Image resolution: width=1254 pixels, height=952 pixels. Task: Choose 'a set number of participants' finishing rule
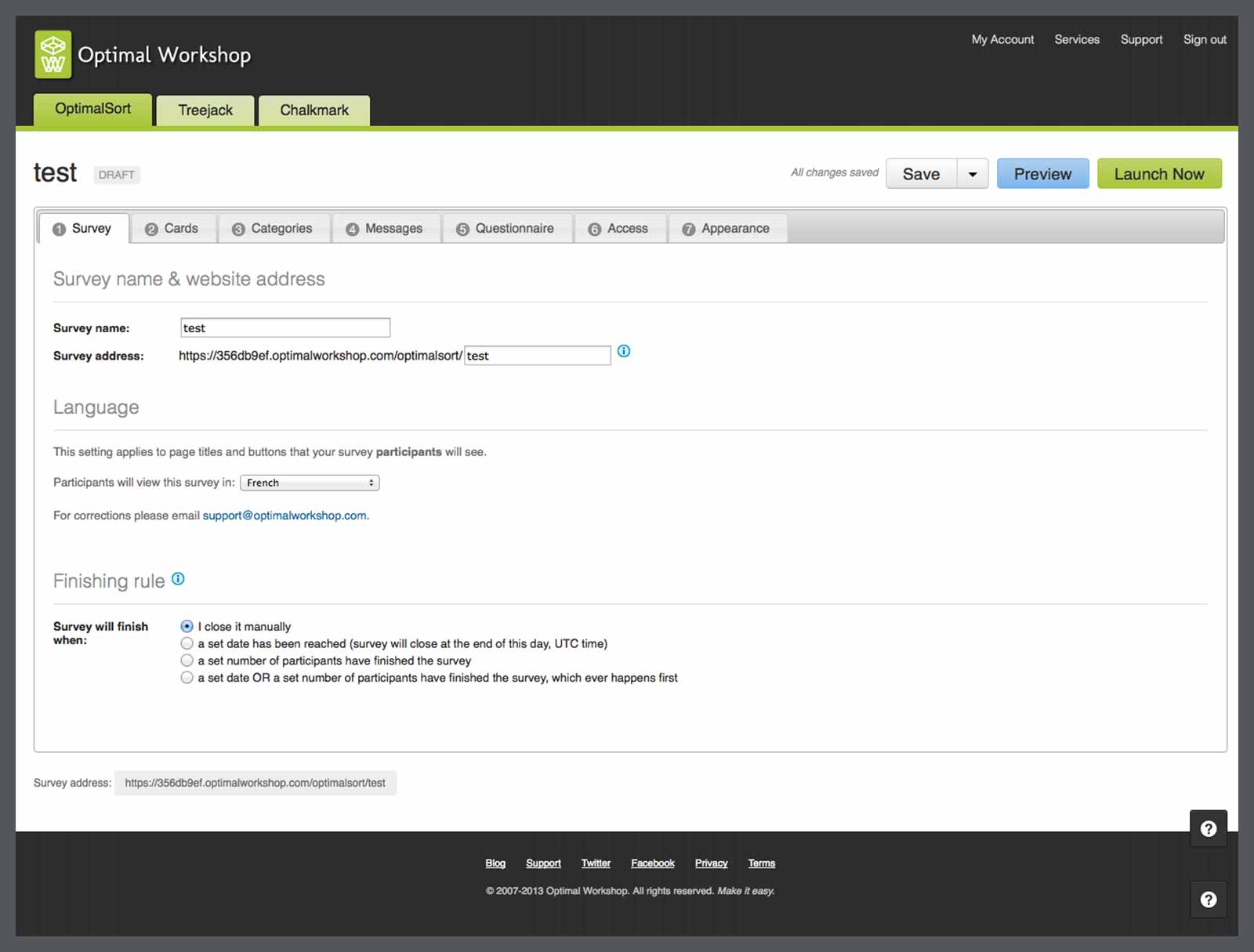(x=187, y=661)
